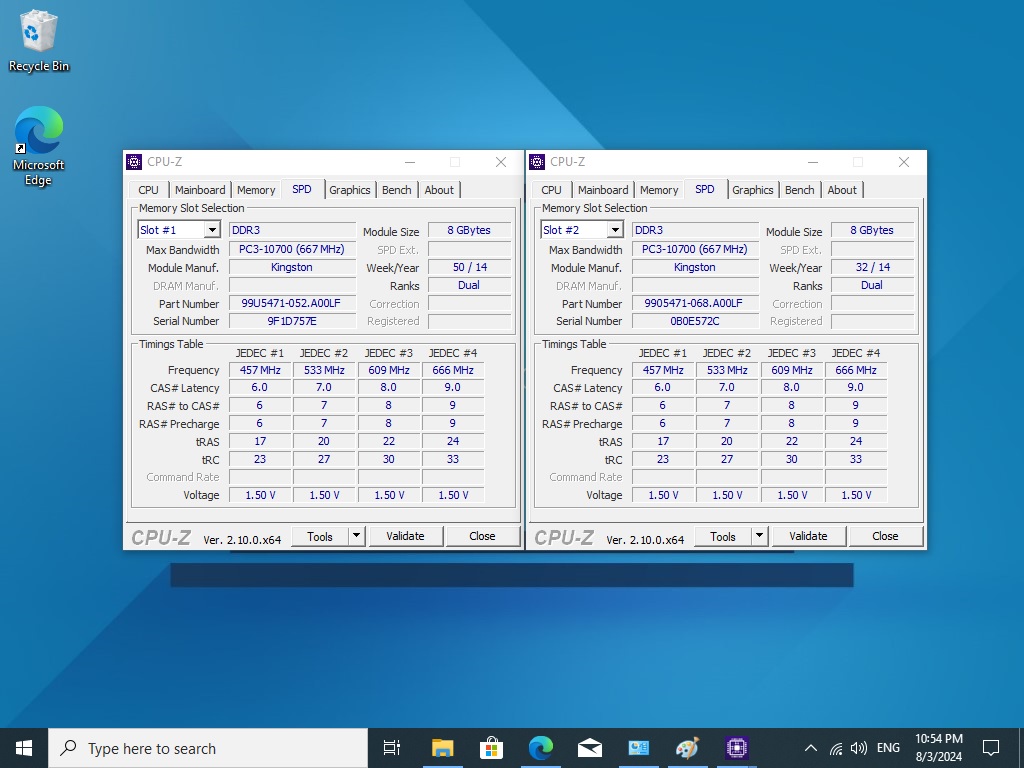Switch to Mainboard tab in left CPU-Z window
The image size is (1024, 768).
(x=200, y=190)
